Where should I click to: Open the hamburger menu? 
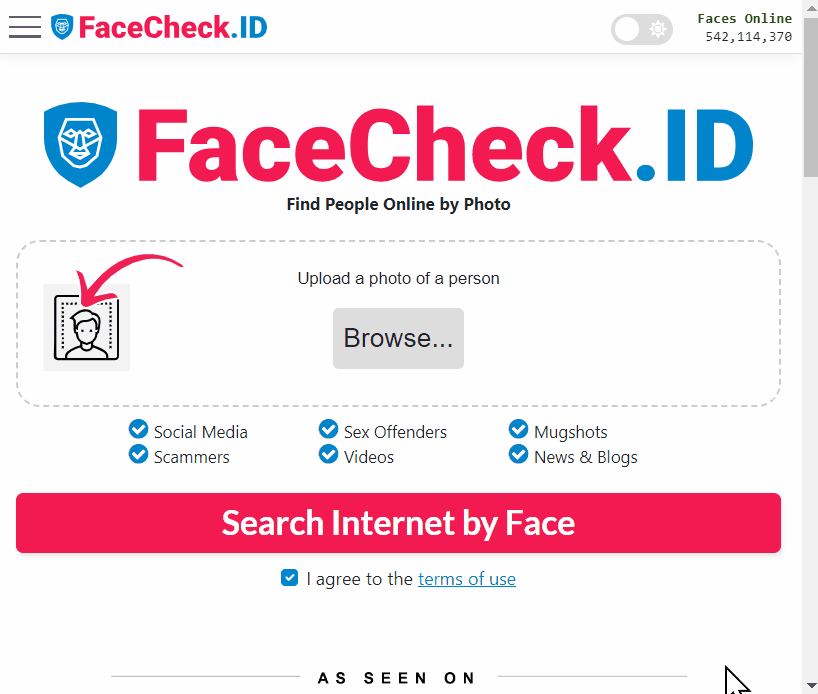point(25,27)
